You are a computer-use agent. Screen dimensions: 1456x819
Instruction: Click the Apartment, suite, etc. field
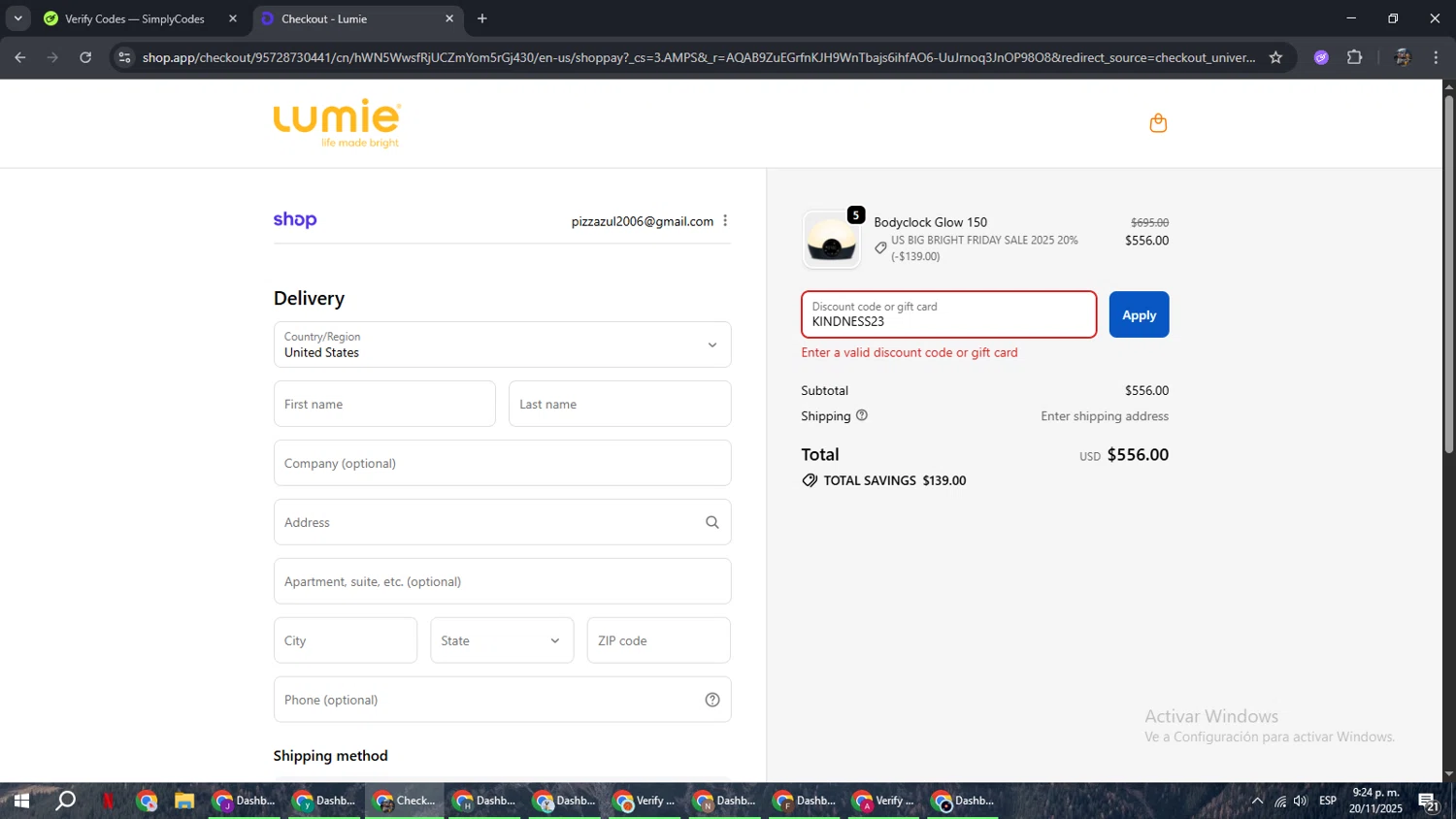pyautogui.click(x=502, y=581)
